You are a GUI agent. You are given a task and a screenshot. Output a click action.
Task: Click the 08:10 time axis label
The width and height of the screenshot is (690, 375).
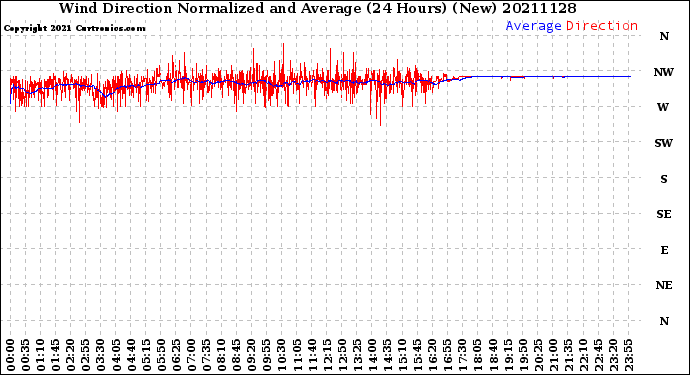pyautogui.click(x=221, y=356)
